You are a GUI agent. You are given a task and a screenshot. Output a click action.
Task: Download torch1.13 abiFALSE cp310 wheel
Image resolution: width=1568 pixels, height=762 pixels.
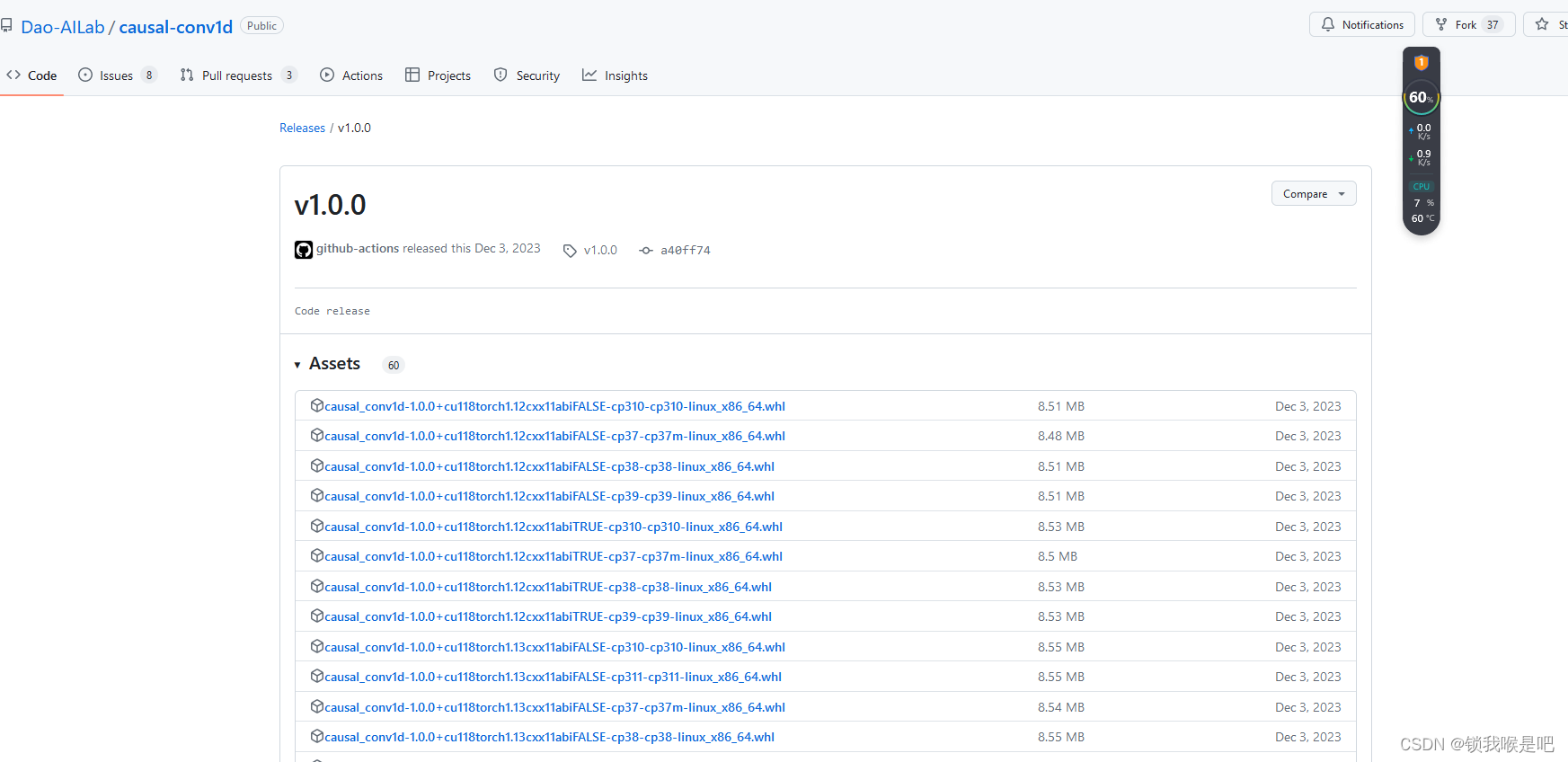tap(554, 647)
